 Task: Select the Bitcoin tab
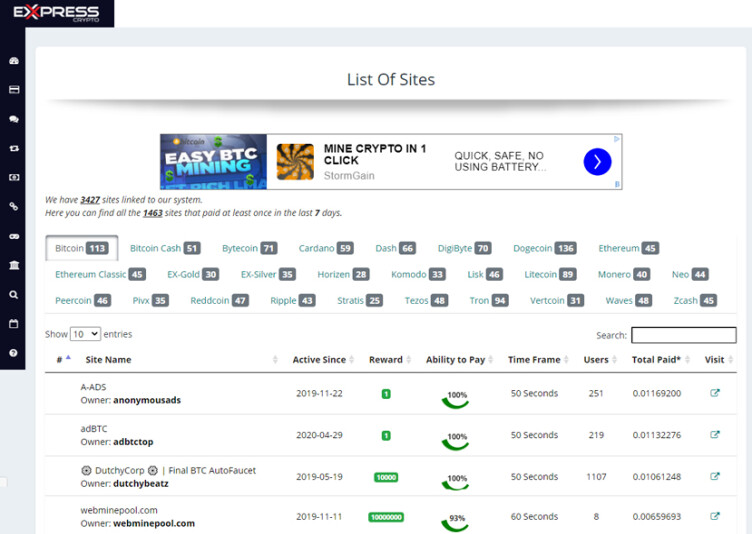[82, 248]
